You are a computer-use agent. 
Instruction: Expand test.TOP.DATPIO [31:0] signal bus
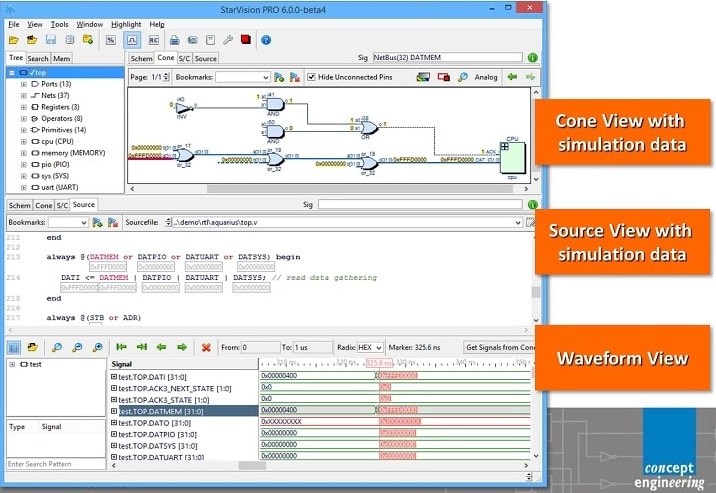click(114, 434)
